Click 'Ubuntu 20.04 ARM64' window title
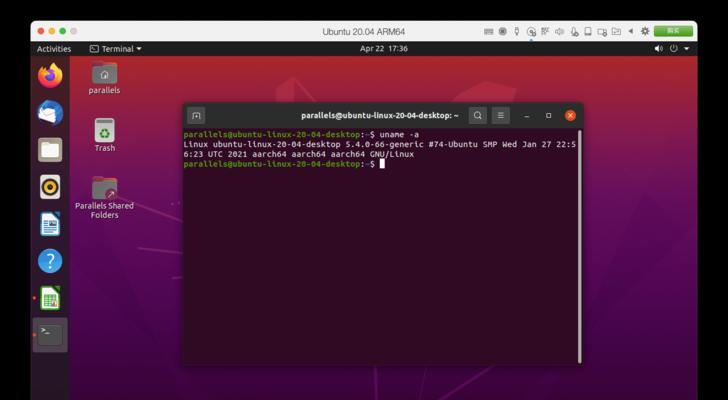Image resolution: width=728 pixels, height=400 pixels. coord(364,32)
